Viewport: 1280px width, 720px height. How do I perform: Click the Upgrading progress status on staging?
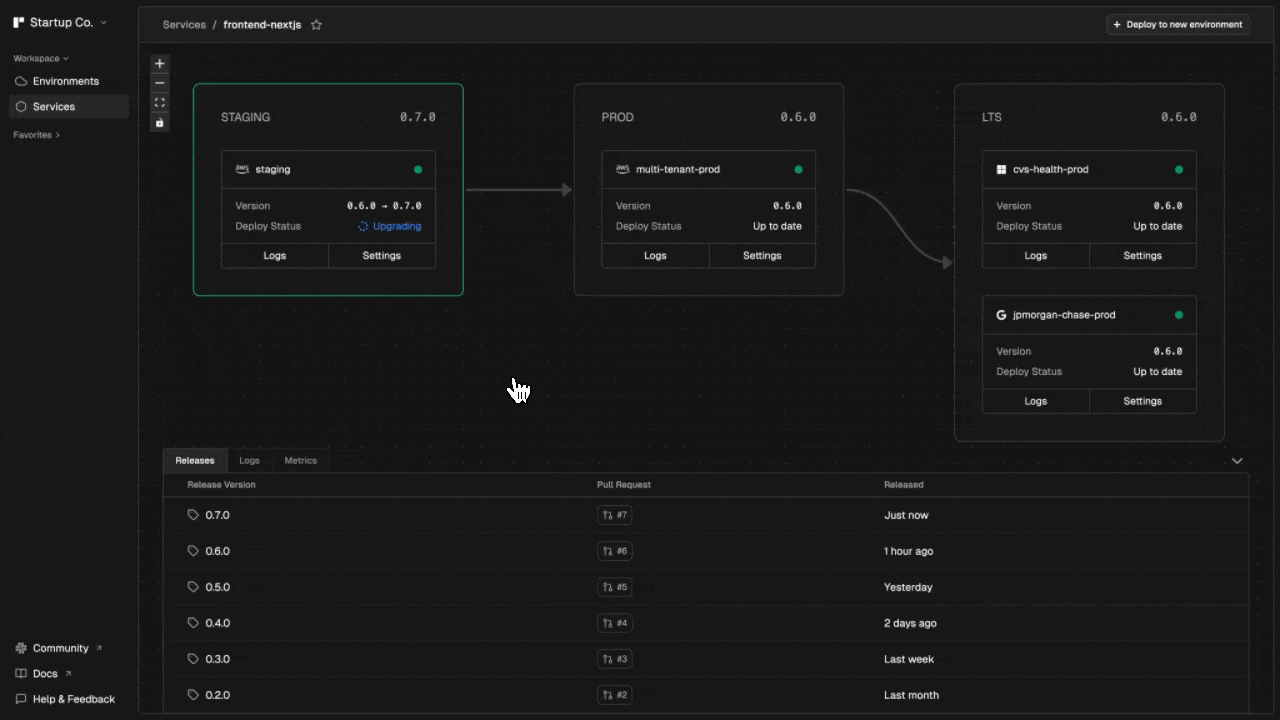[x=390, y=226]
